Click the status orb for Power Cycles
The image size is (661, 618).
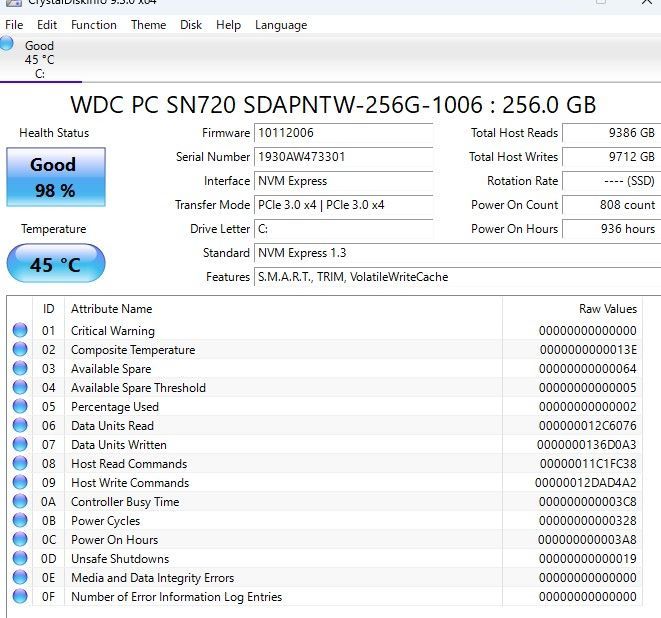pyautogui.click(x=20, y=520)
